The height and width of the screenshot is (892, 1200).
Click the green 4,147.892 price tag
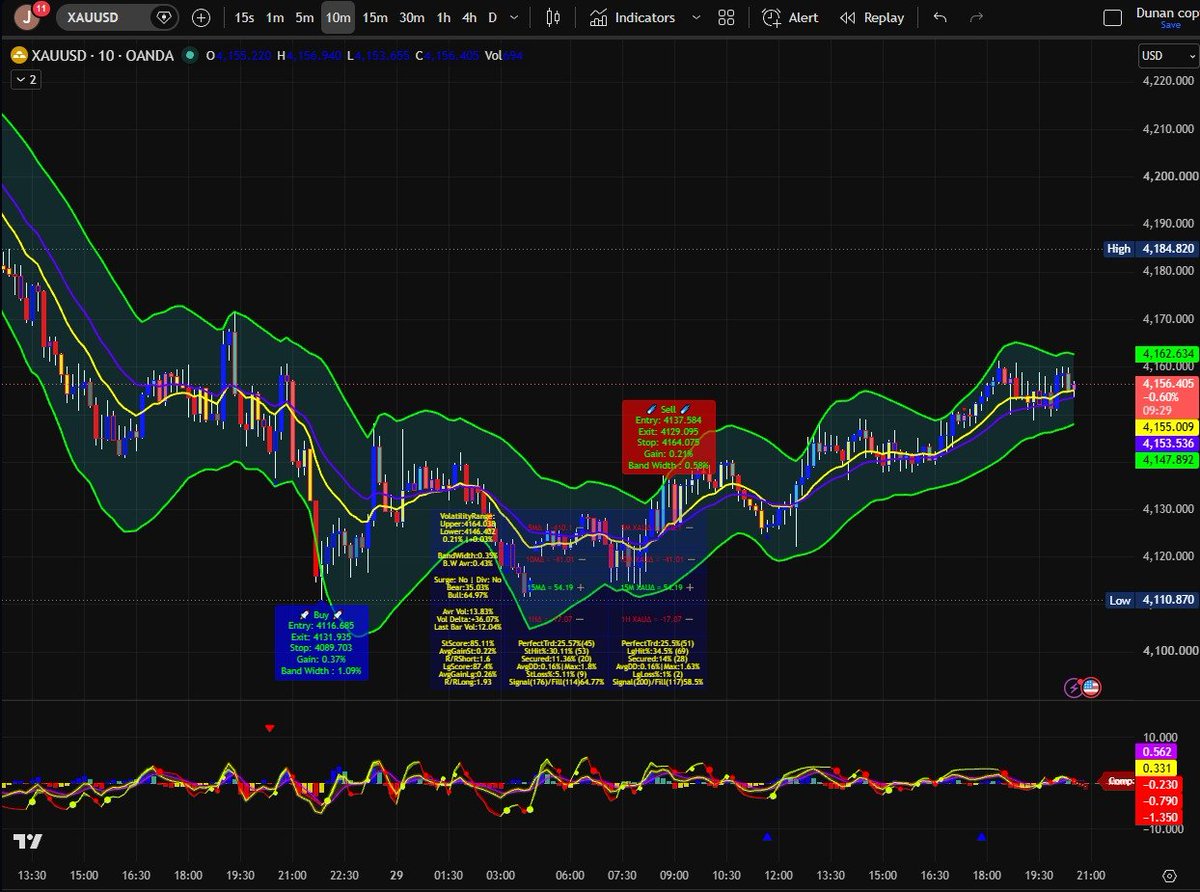click(x=1165, y=460)
